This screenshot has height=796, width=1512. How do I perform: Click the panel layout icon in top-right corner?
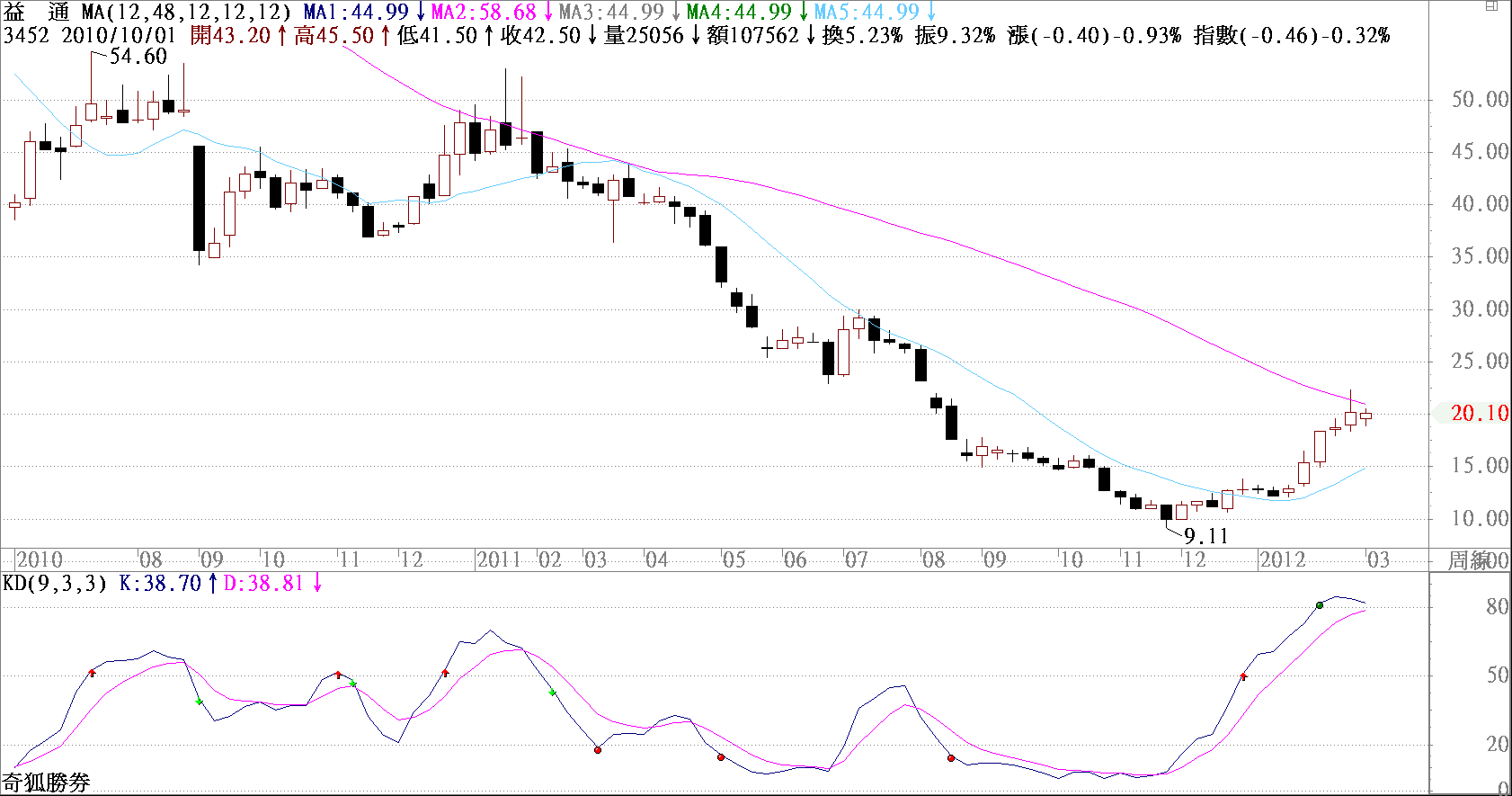click(1491, 6)
